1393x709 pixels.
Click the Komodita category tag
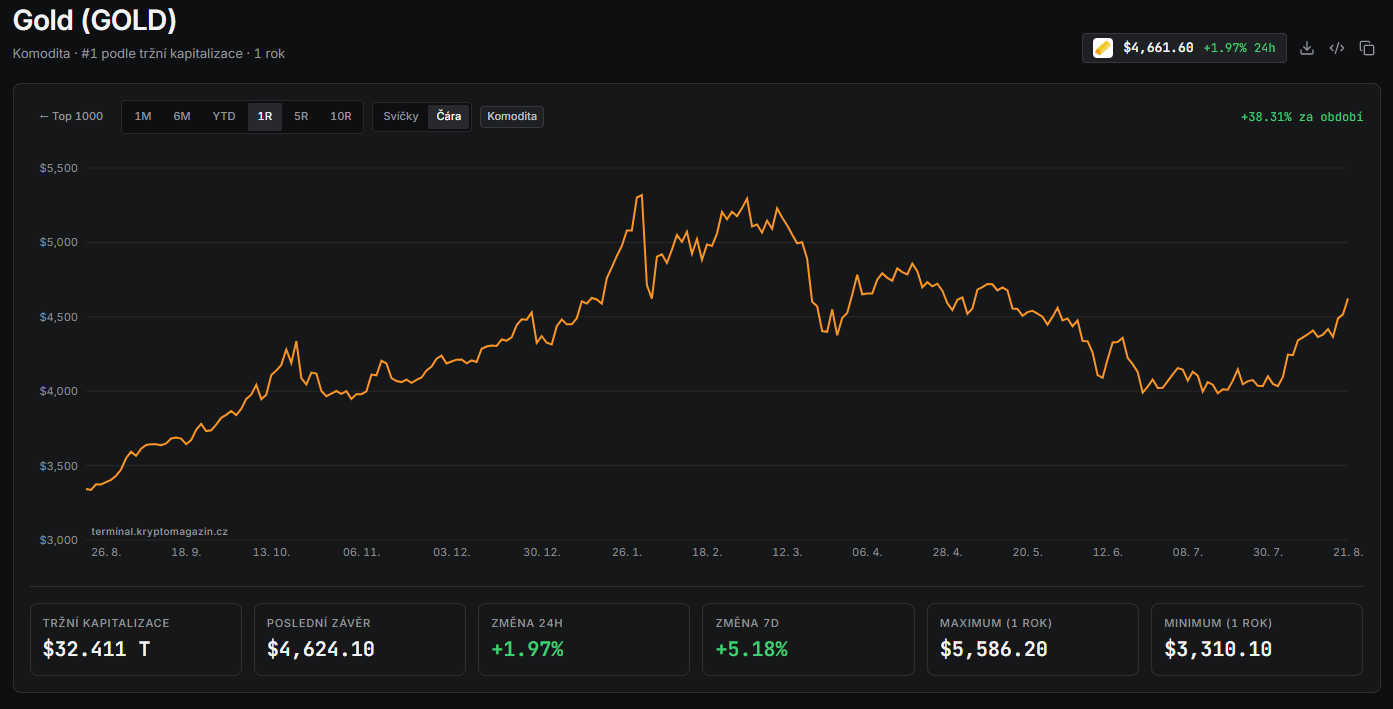pyautogui.click(x=512, y=116)
